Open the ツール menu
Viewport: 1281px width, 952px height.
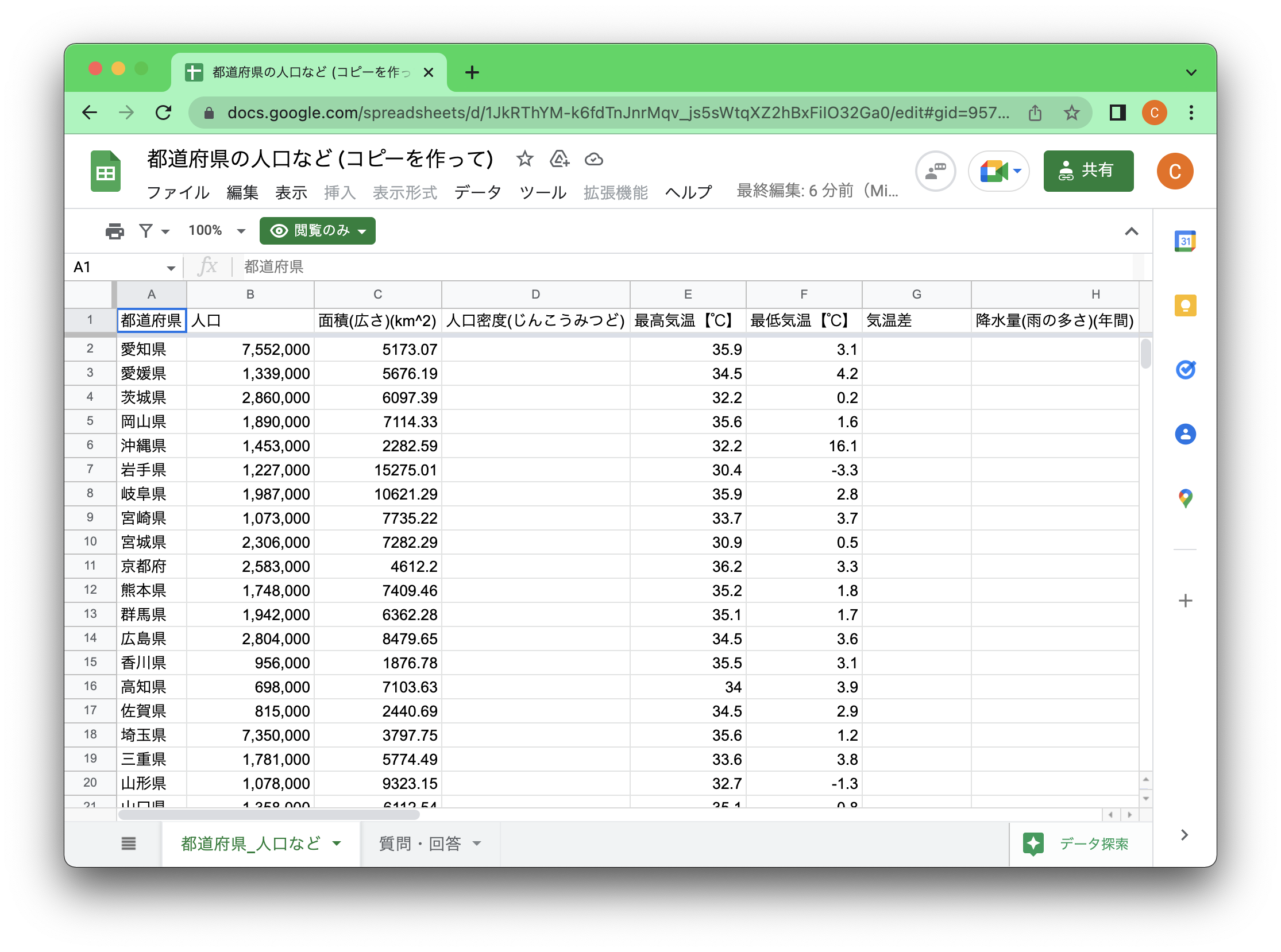click(542, 192)
